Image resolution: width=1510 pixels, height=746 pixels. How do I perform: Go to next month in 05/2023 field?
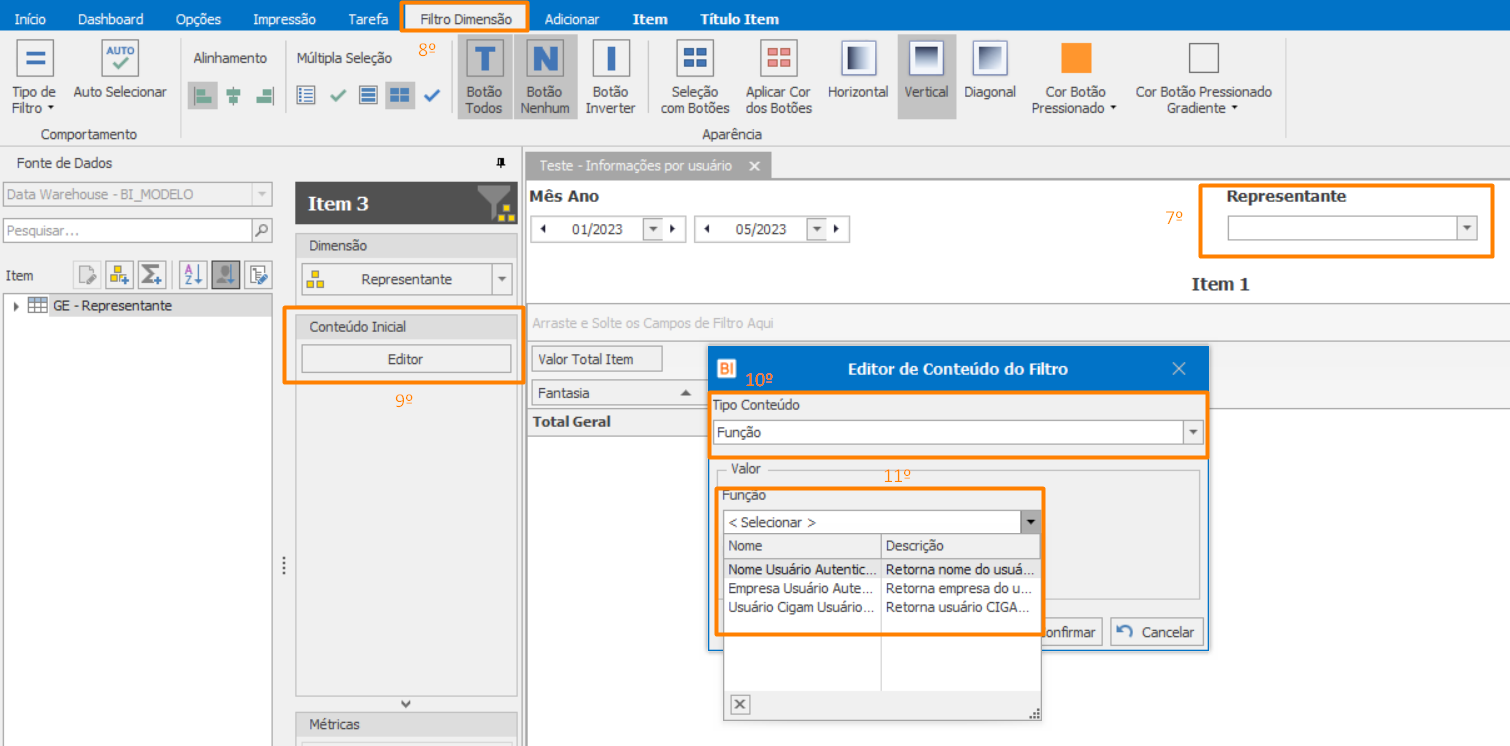(836, 229)
